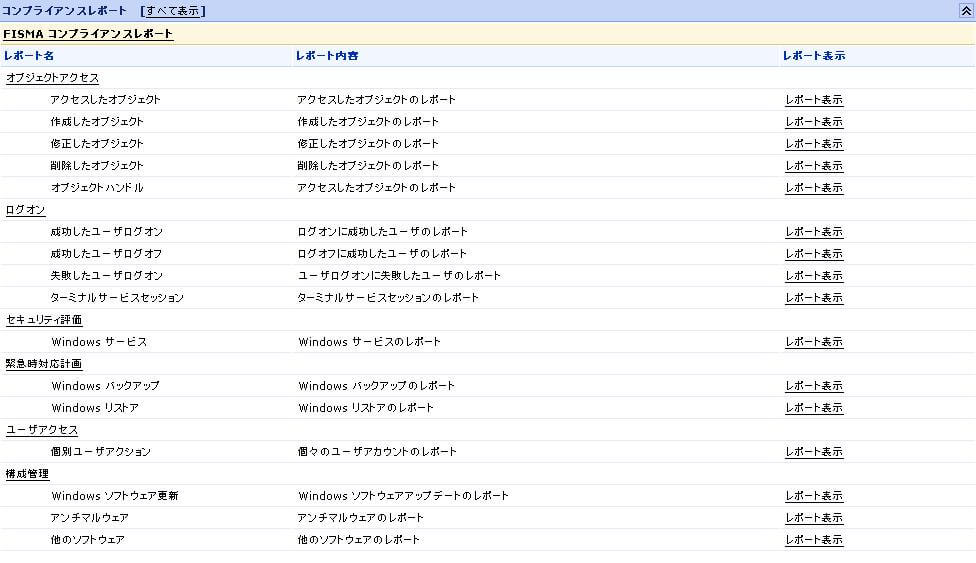Show report for 修正したオブジェクト row
The width and height of the screenshot is (976, 563).
pyautogui.click(x=814, y=144)
